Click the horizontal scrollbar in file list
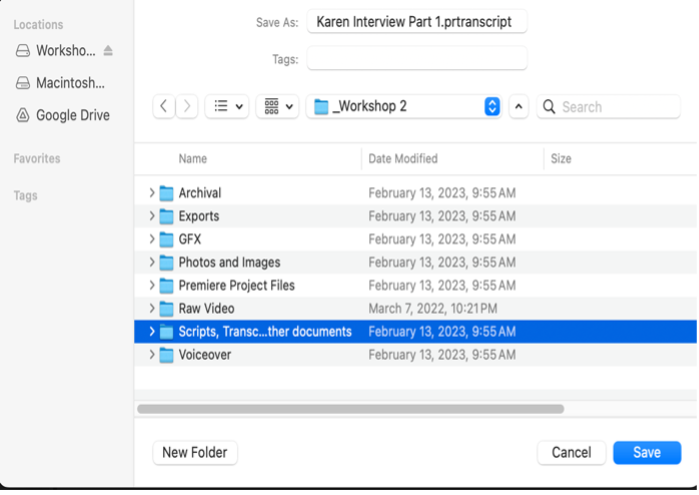This screenshot has width=699, height=495. (x=350, y=408)
